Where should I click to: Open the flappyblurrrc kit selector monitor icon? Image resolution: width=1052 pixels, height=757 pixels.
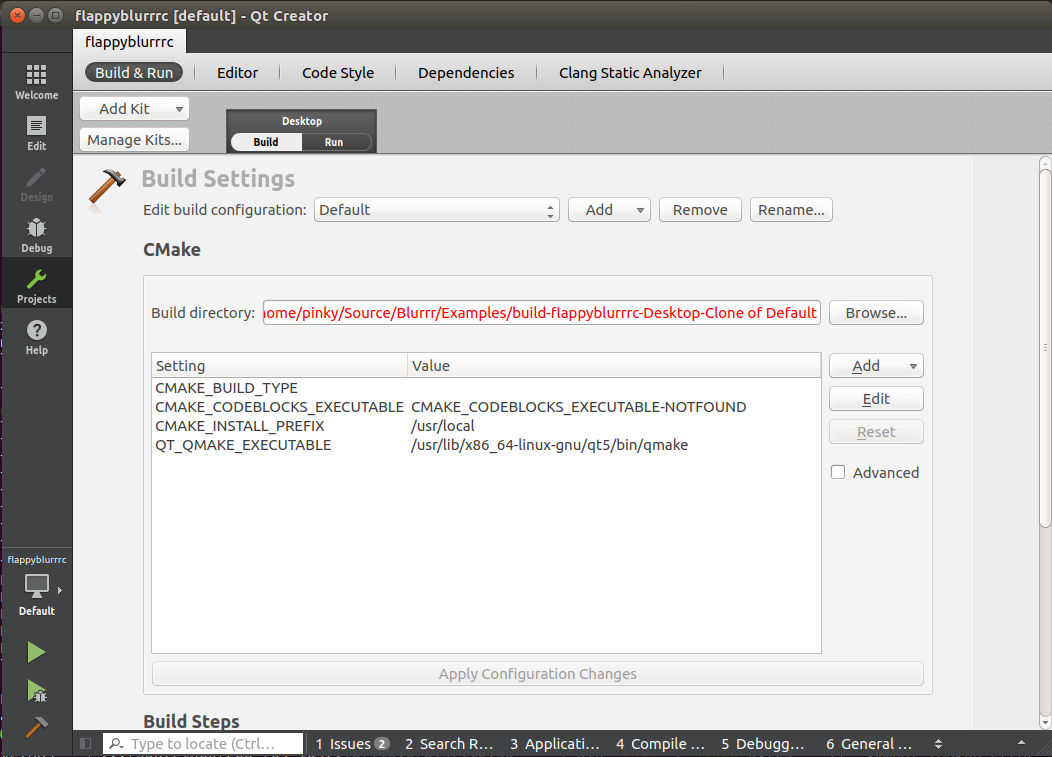coord(37,587)
